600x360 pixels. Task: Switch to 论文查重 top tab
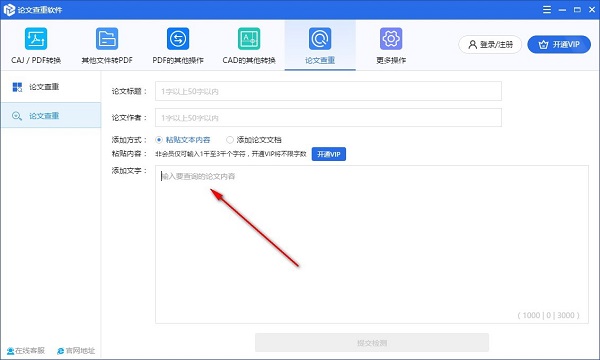click(x=320, y=46)
